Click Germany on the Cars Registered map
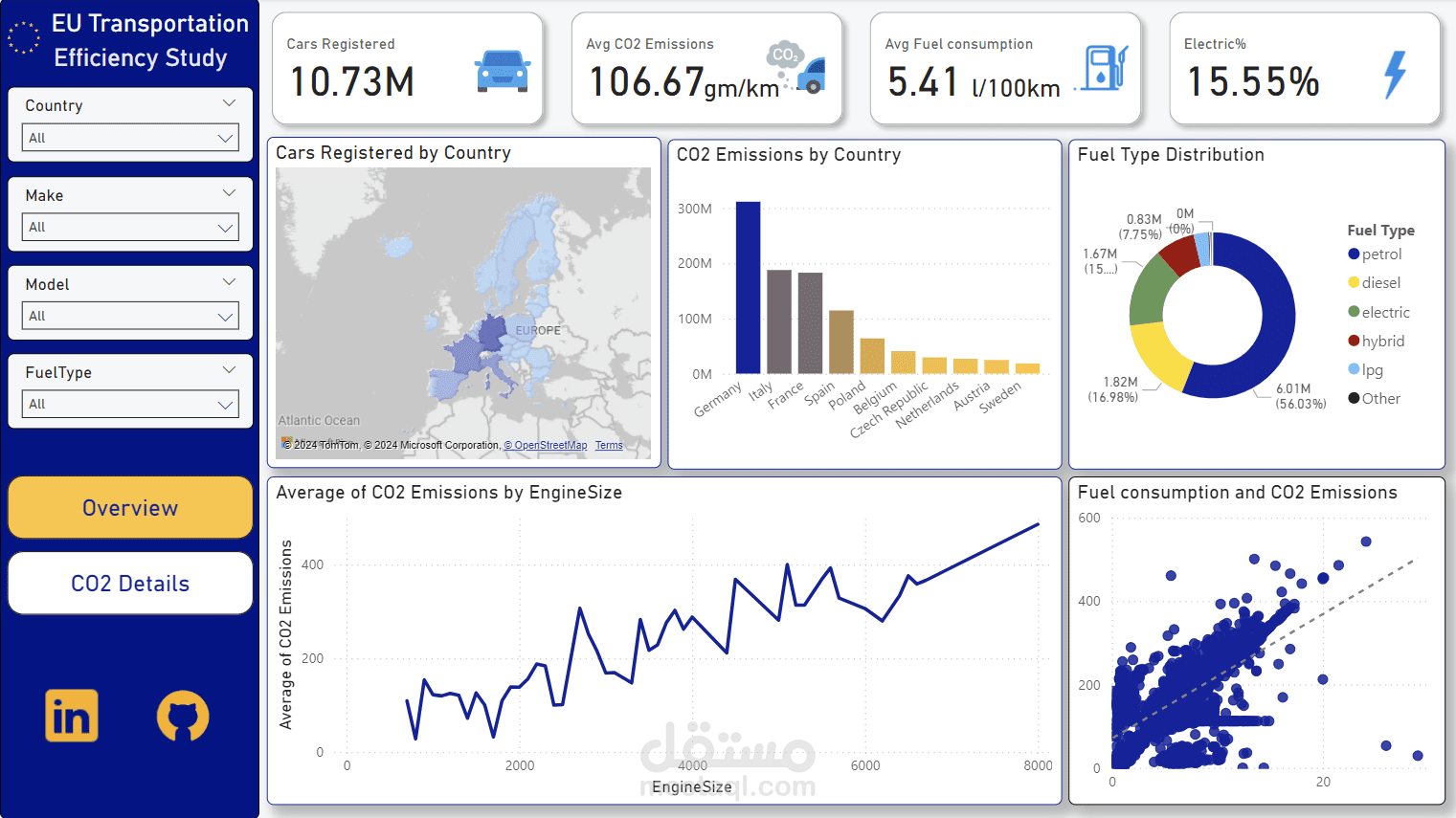 tap(492, 333)
